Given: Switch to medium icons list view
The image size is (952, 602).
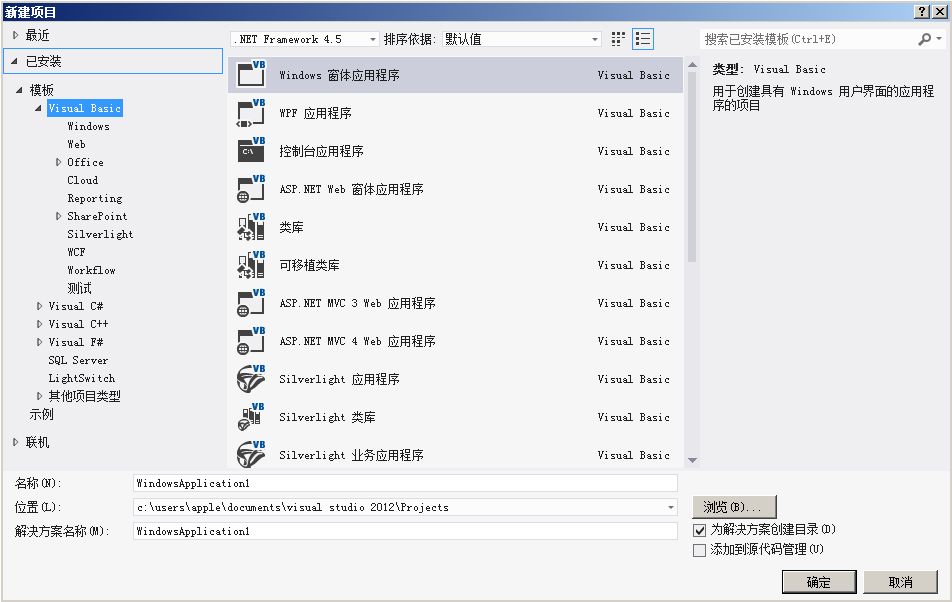Looking at the screenshot, I should (642, 39).
